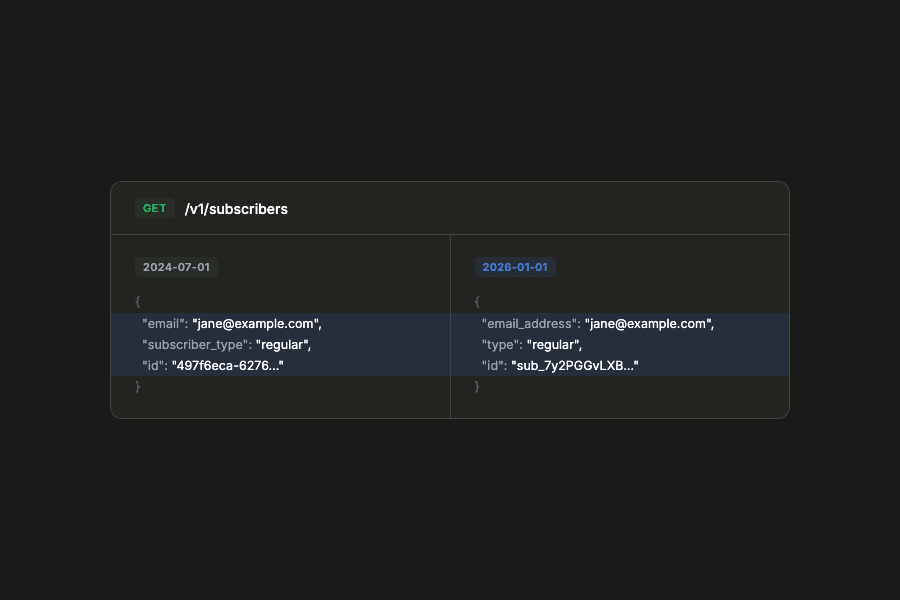Viewport: 900px width, 600px height.
Task: Click the opening brace of the 2024 response
Action: pyautogui.click(x=136, y=301)
